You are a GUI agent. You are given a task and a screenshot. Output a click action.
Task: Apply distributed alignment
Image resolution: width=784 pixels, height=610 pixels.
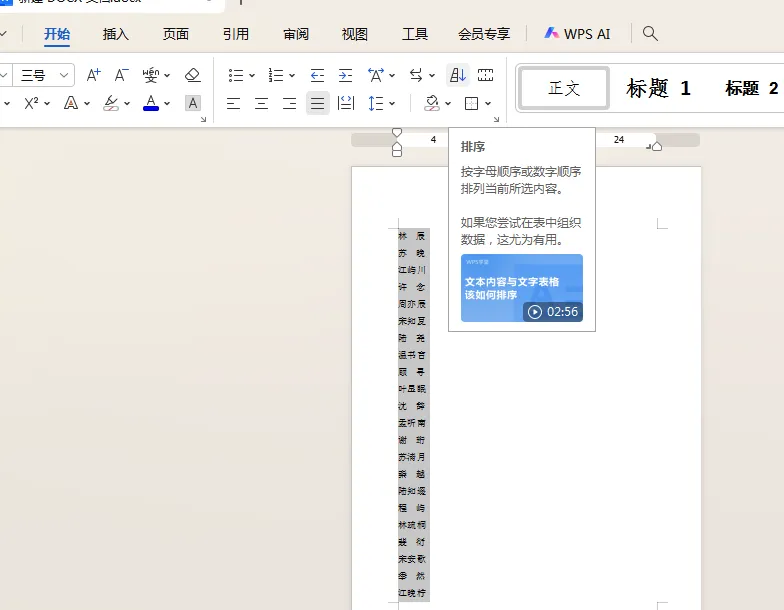(x=346, y=104)
